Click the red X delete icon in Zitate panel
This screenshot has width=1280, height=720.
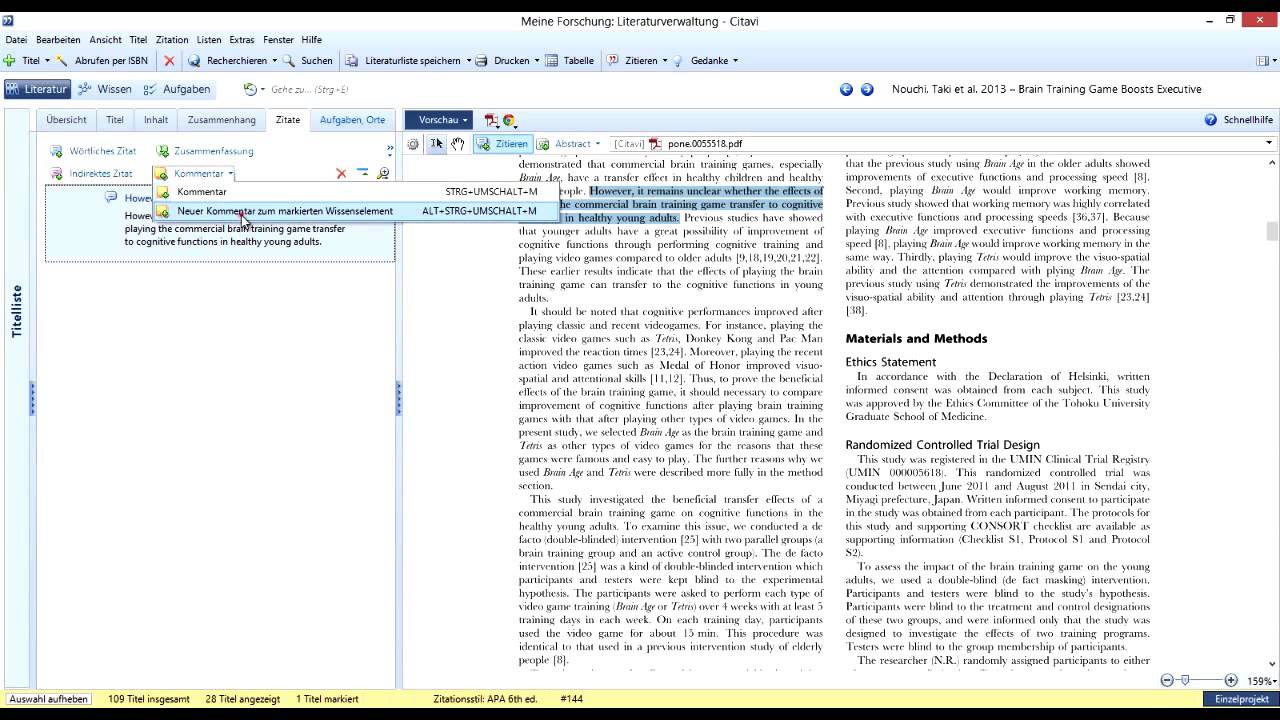[x=341, y=173]
